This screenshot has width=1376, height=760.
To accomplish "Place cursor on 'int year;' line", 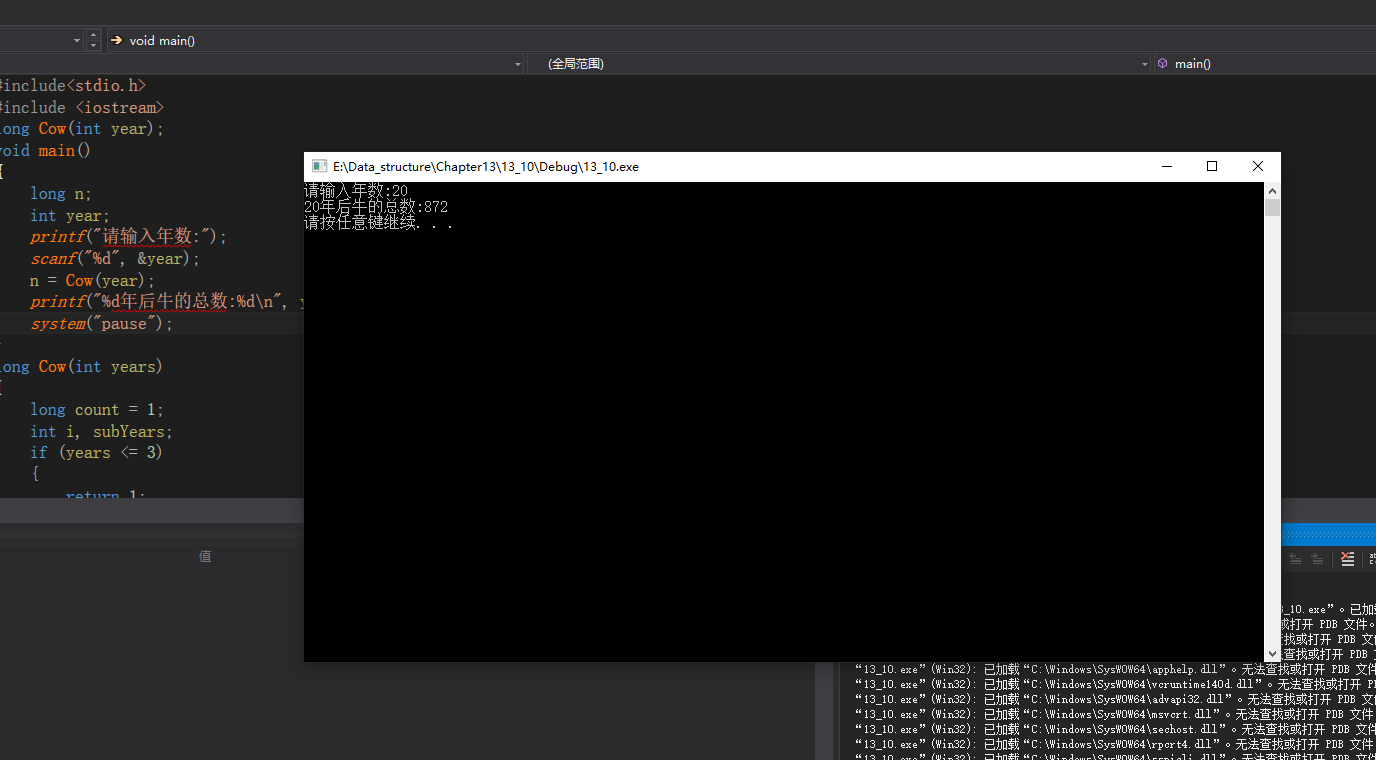I will [70, 216].
